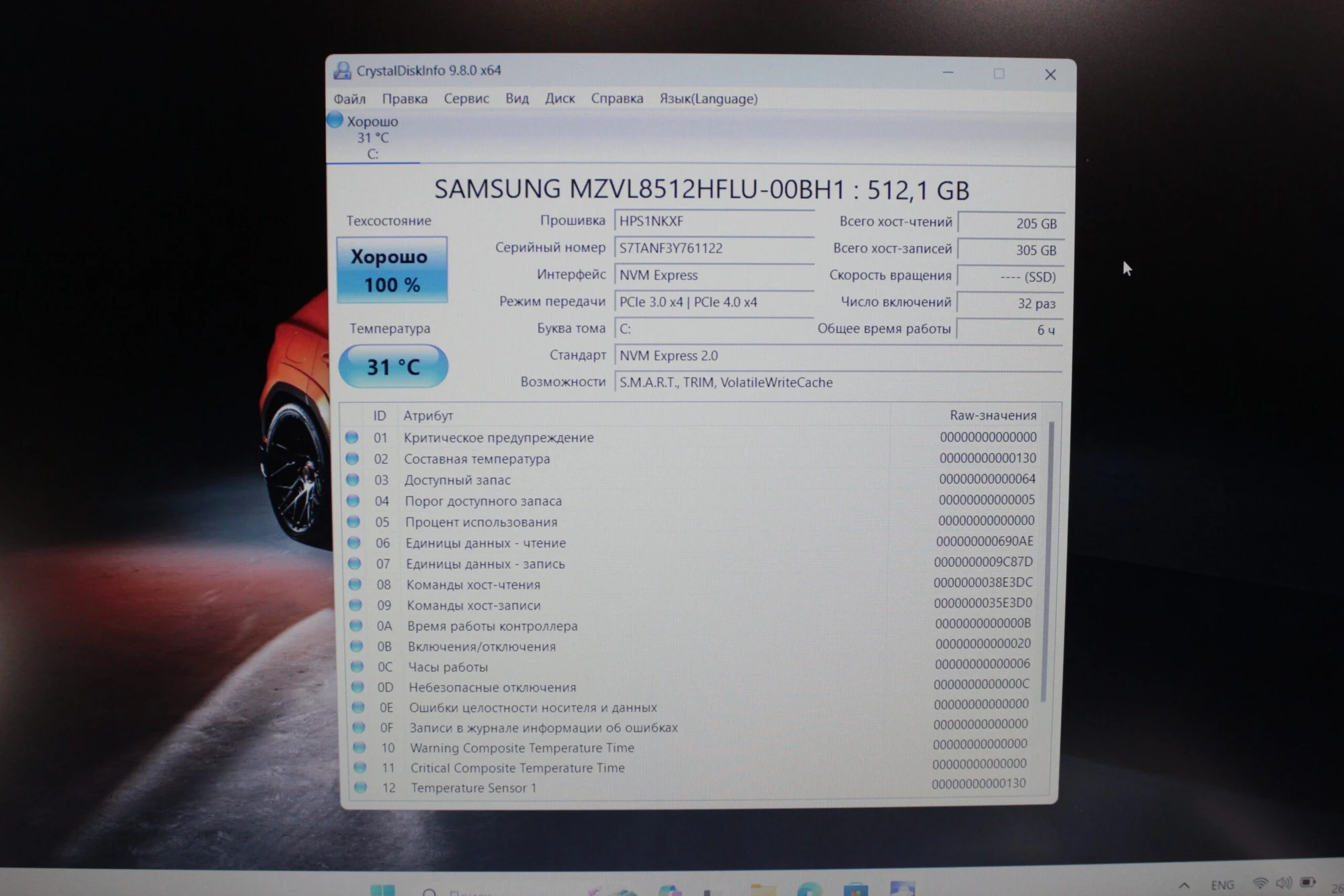Click the 31 °C temperature button
This screenshot has height=896, width=1344.
393,366
